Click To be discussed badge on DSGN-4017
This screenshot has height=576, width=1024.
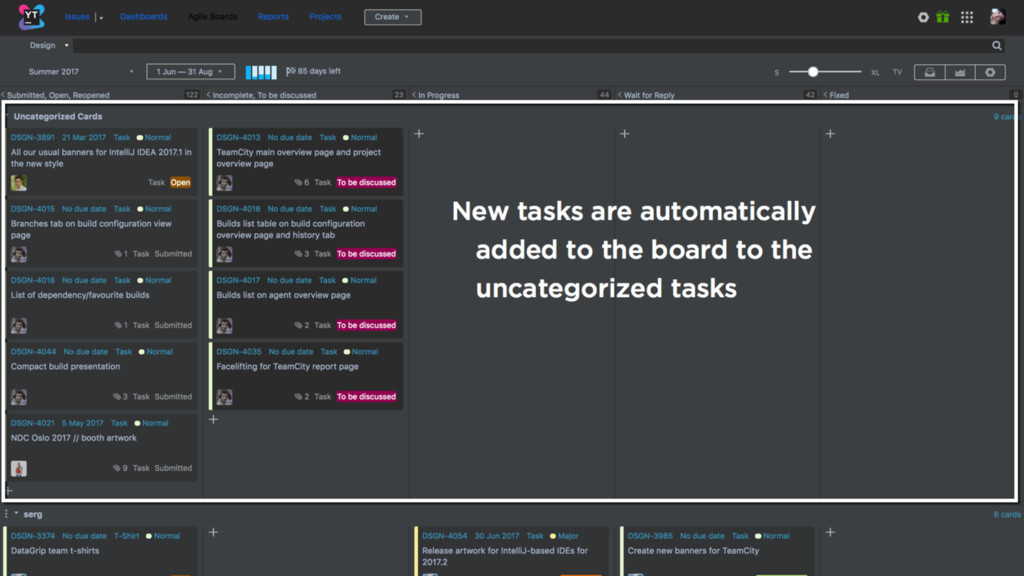366,325
